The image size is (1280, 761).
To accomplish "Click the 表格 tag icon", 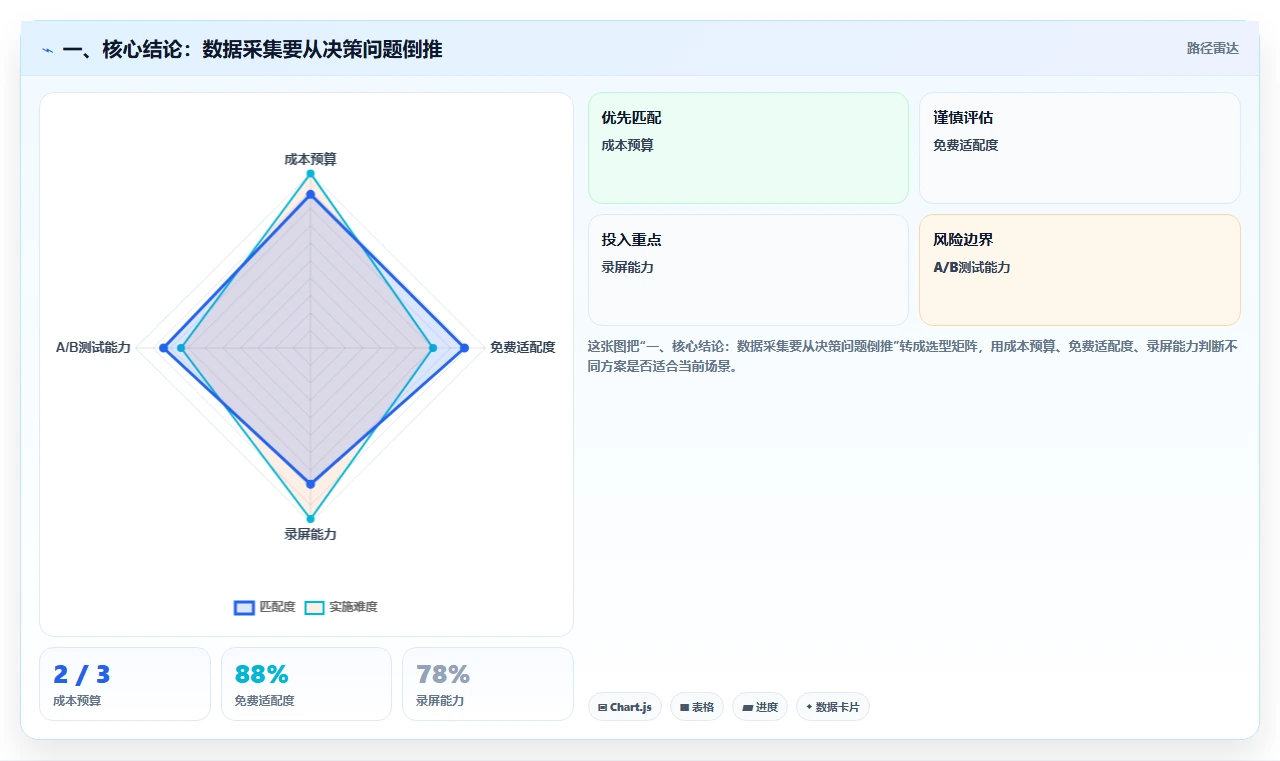I will point(684,707).
